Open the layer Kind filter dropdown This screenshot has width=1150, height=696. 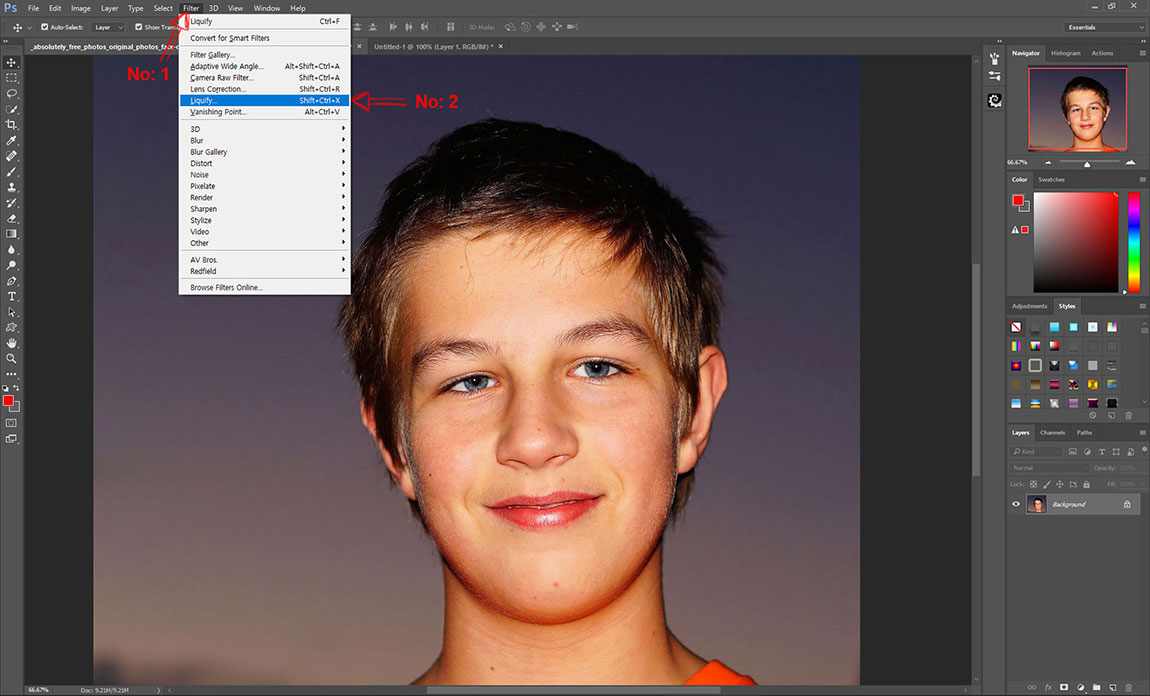point(1036,452)
